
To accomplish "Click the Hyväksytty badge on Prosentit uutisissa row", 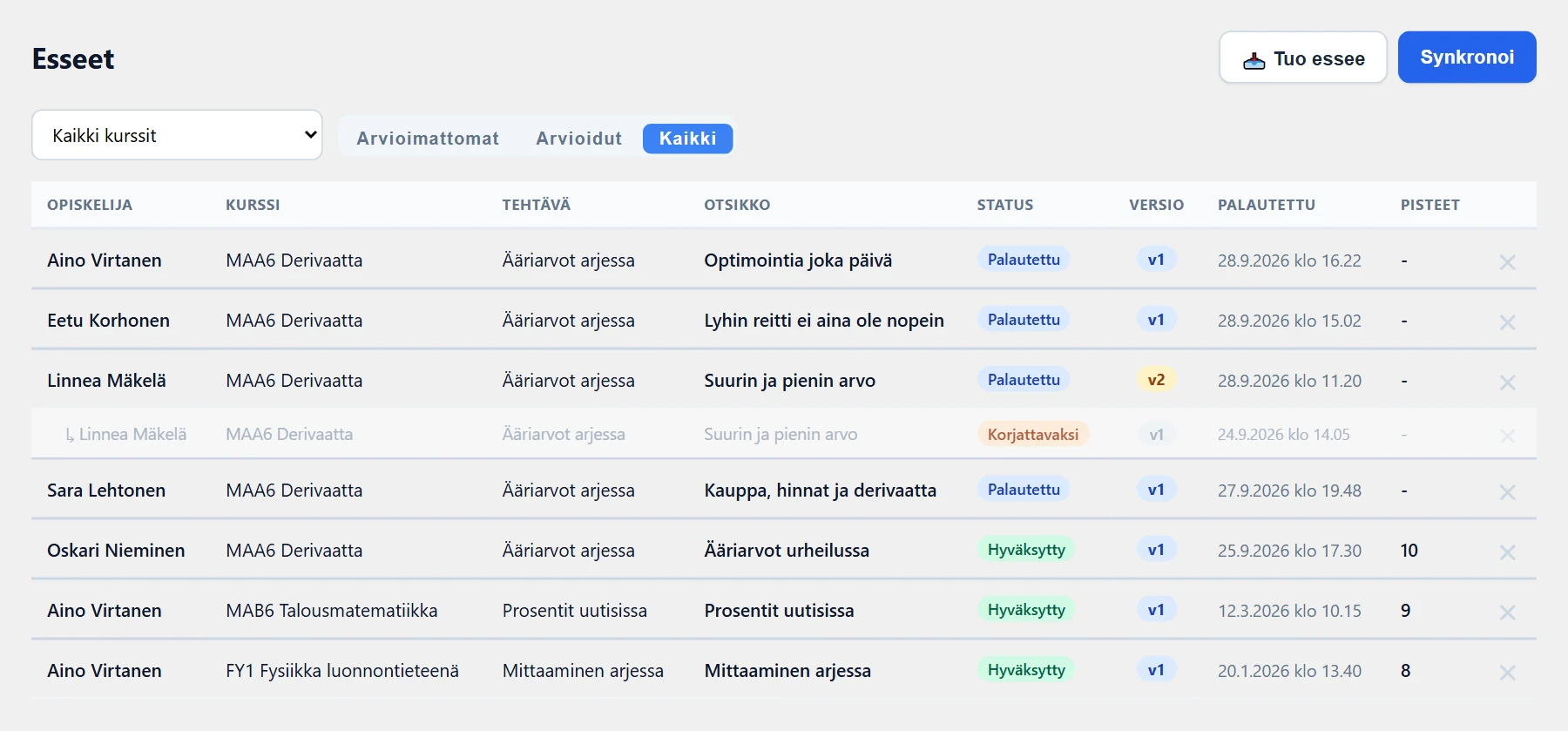I will point(1026,610).
